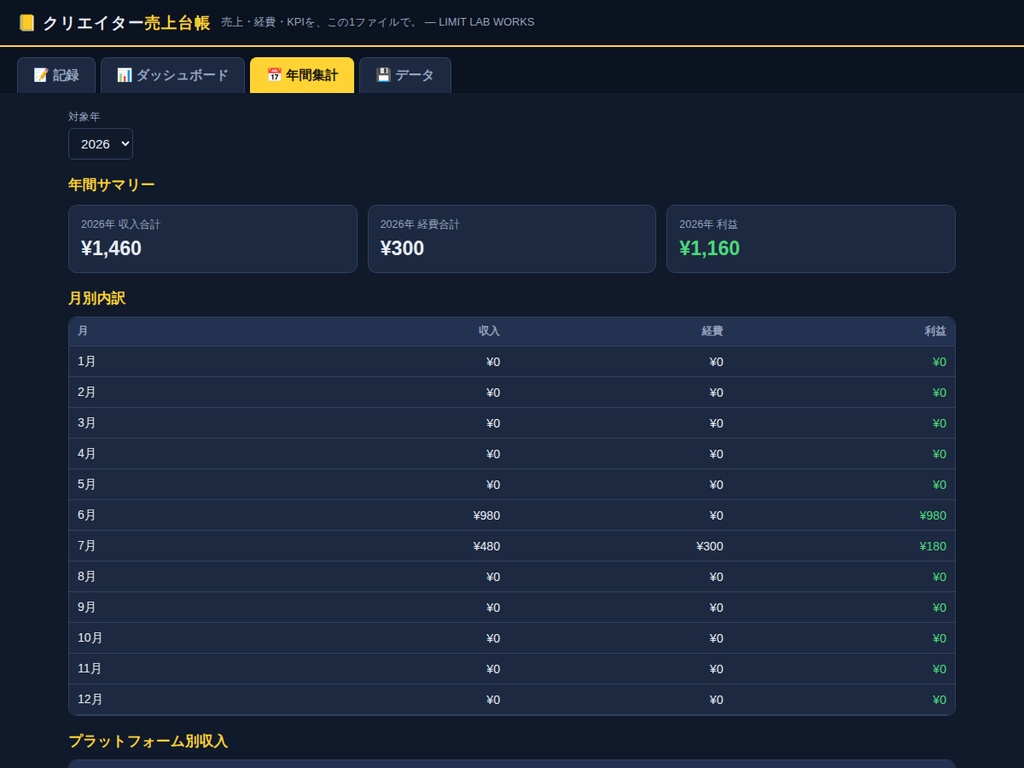1024x768 pixels.
Task: Click the ¥300 expense total value
Action: 402,248
